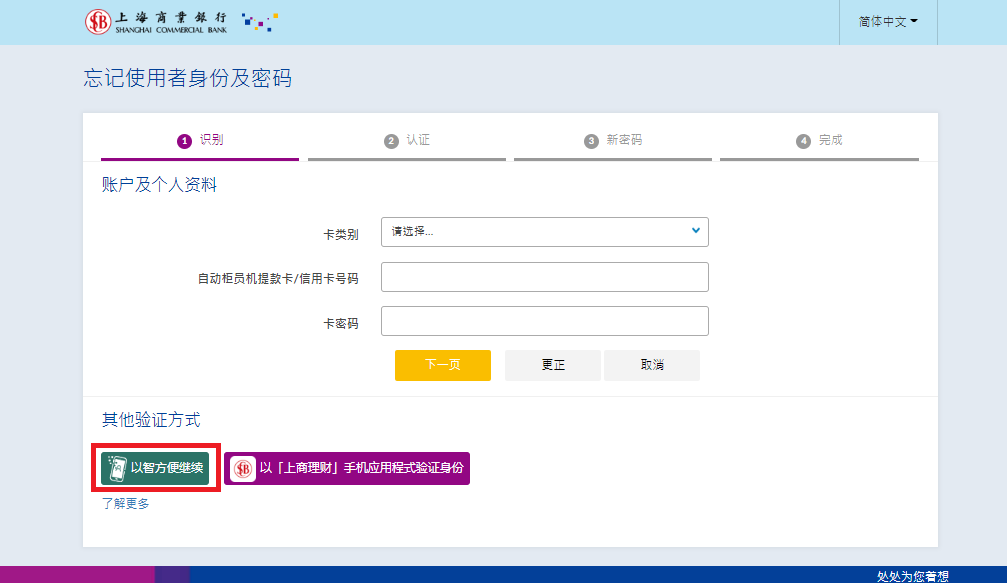
Task: Click the step 4 number circle
Action: coord(803,141)
